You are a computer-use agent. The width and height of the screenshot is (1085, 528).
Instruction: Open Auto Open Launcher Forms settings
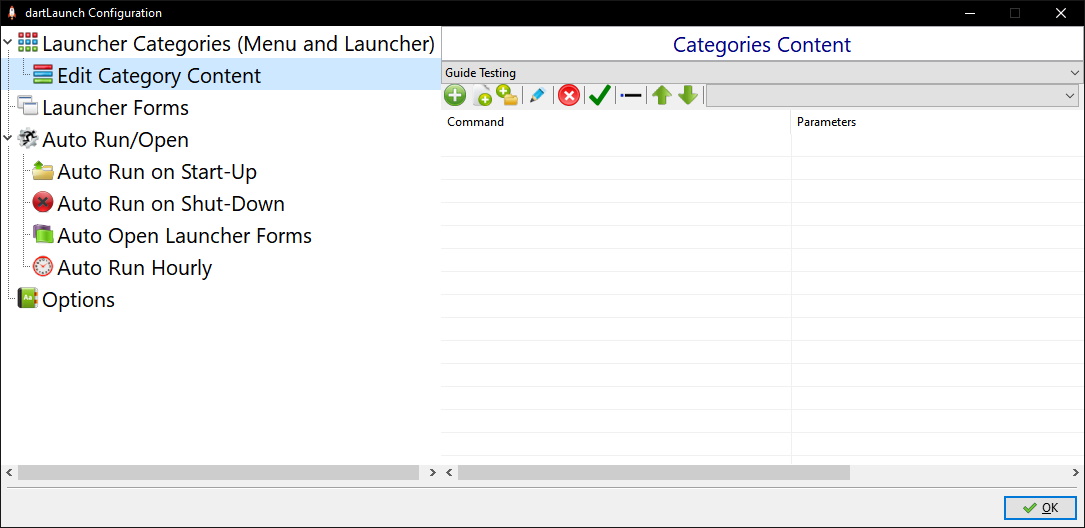[185, 235]
